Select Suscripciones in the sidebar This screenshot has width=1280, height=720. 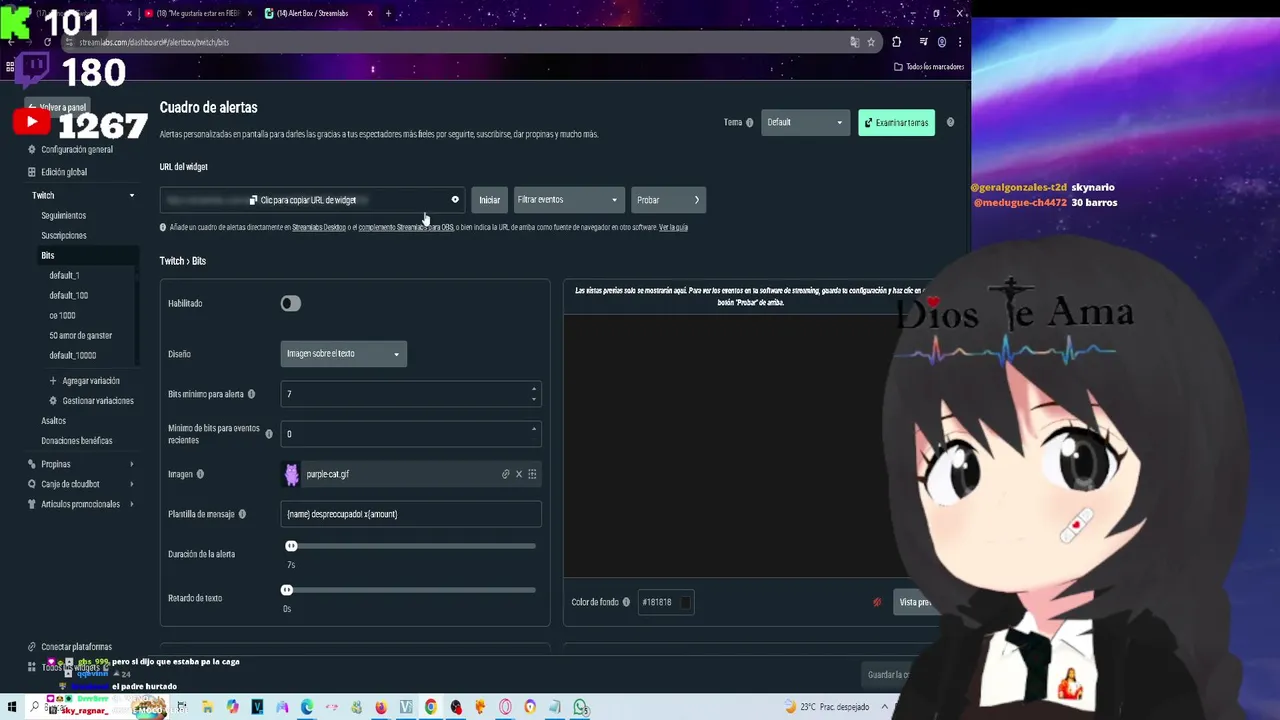(x=64, y=236)
